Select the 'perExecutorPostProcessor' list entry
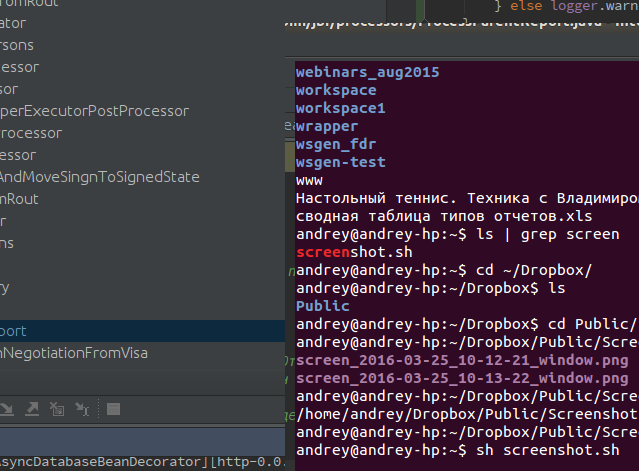Image resolution: width=639 pixels, height=471 pixels. click(x=95, y=111)
